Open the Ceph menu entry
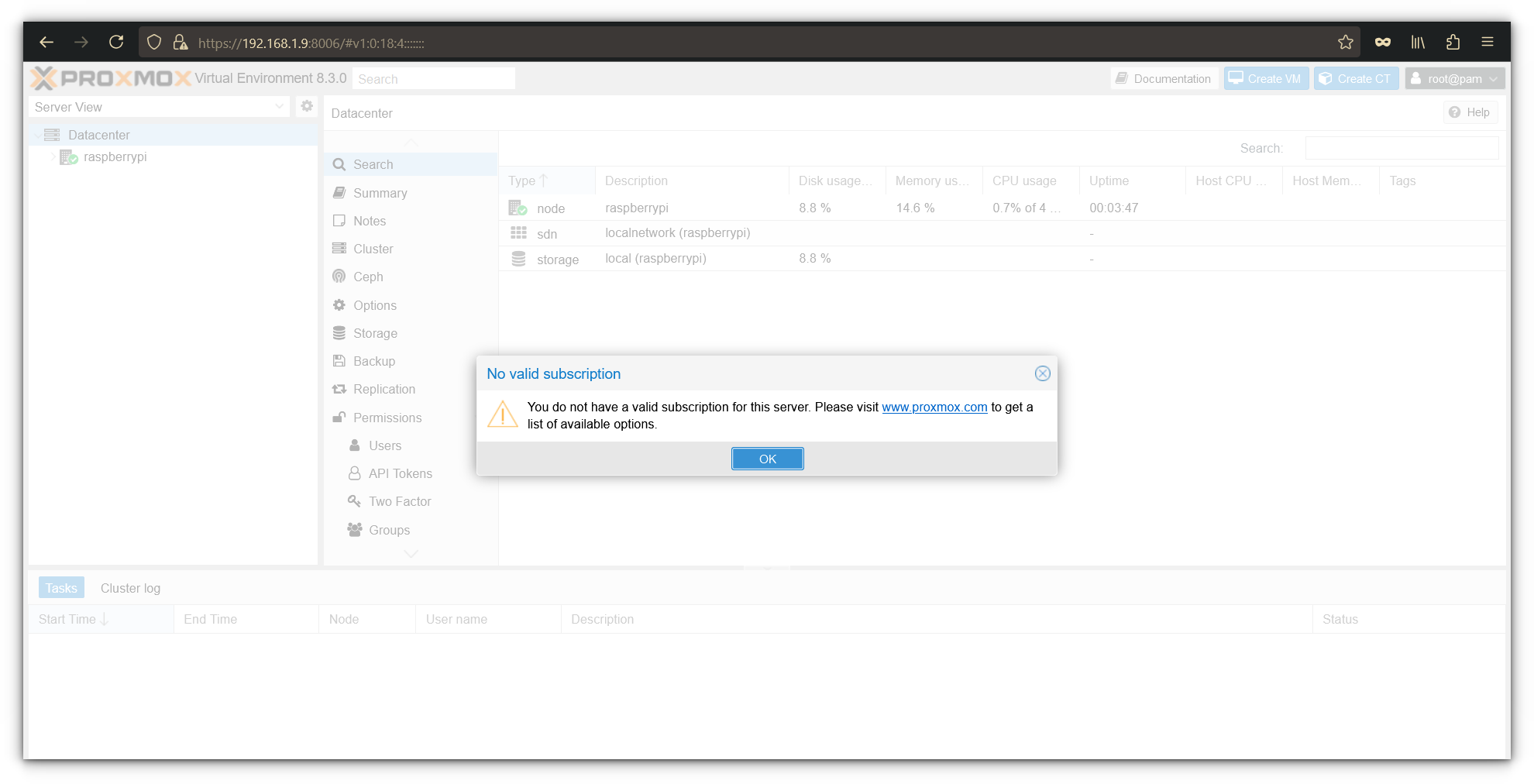Viewport: 1534px width, 784px height. (411, 277)
